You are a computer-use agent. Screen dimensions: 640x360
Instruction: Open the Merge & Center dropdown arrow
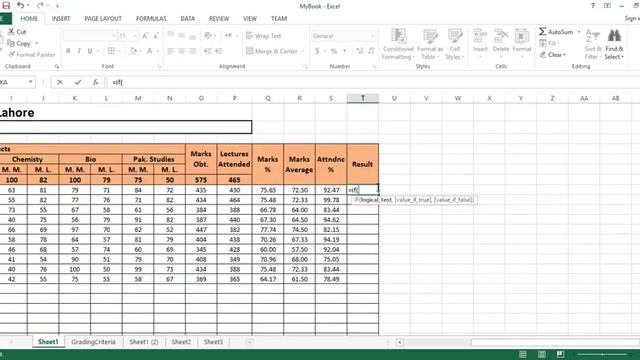[x=303, y=51]
